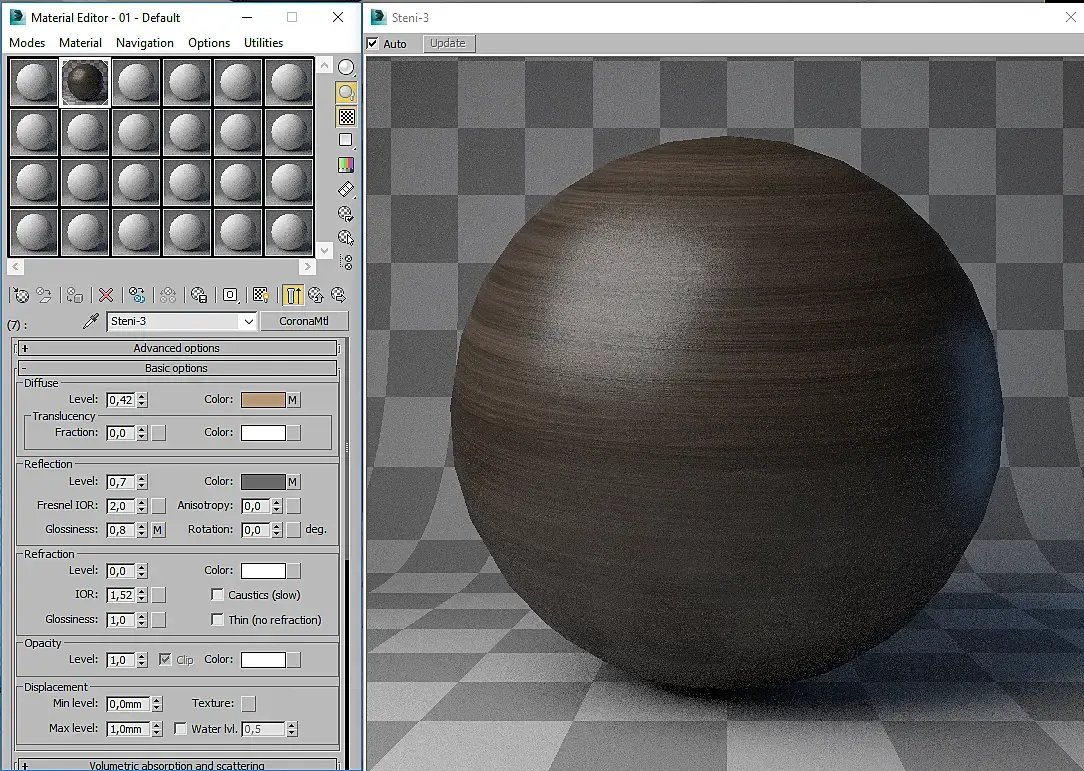Click Go to Parent icon

(316, 295)
